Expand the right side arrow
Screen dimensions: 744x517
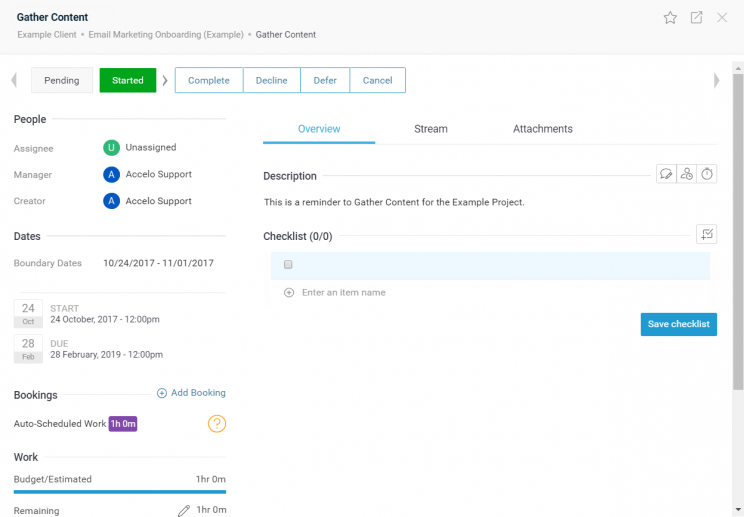716,80
